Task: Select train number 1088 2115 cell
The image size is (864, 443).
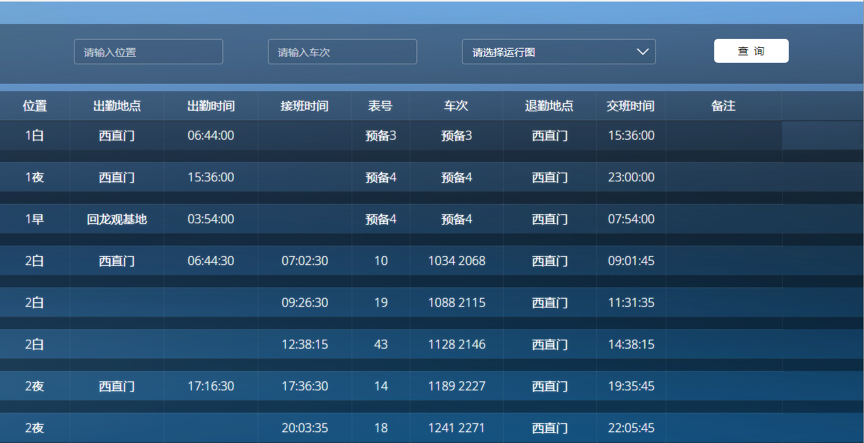Action: [456, 303]
